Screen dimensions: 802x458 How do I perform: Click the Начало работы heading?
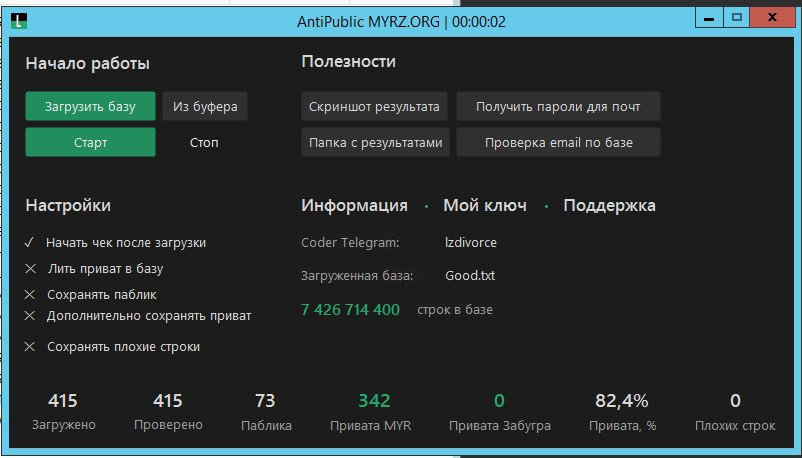pos(87,63)
